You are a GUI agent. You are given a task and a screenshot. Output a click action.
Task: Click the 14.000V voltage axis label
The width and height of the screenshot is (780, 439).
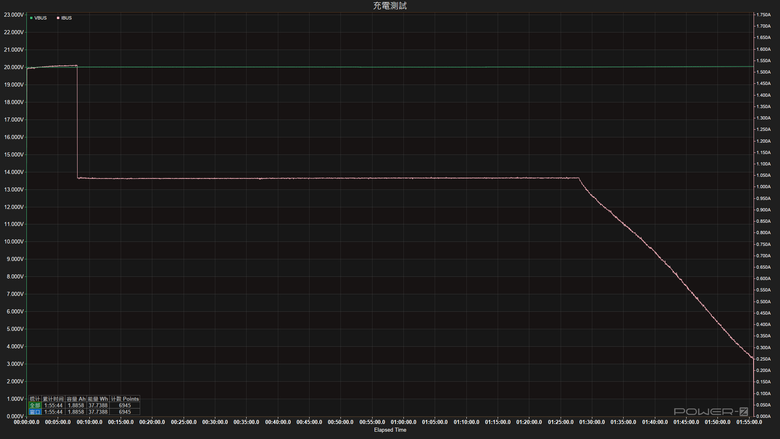pyautogui.click(x=13, y=172)
